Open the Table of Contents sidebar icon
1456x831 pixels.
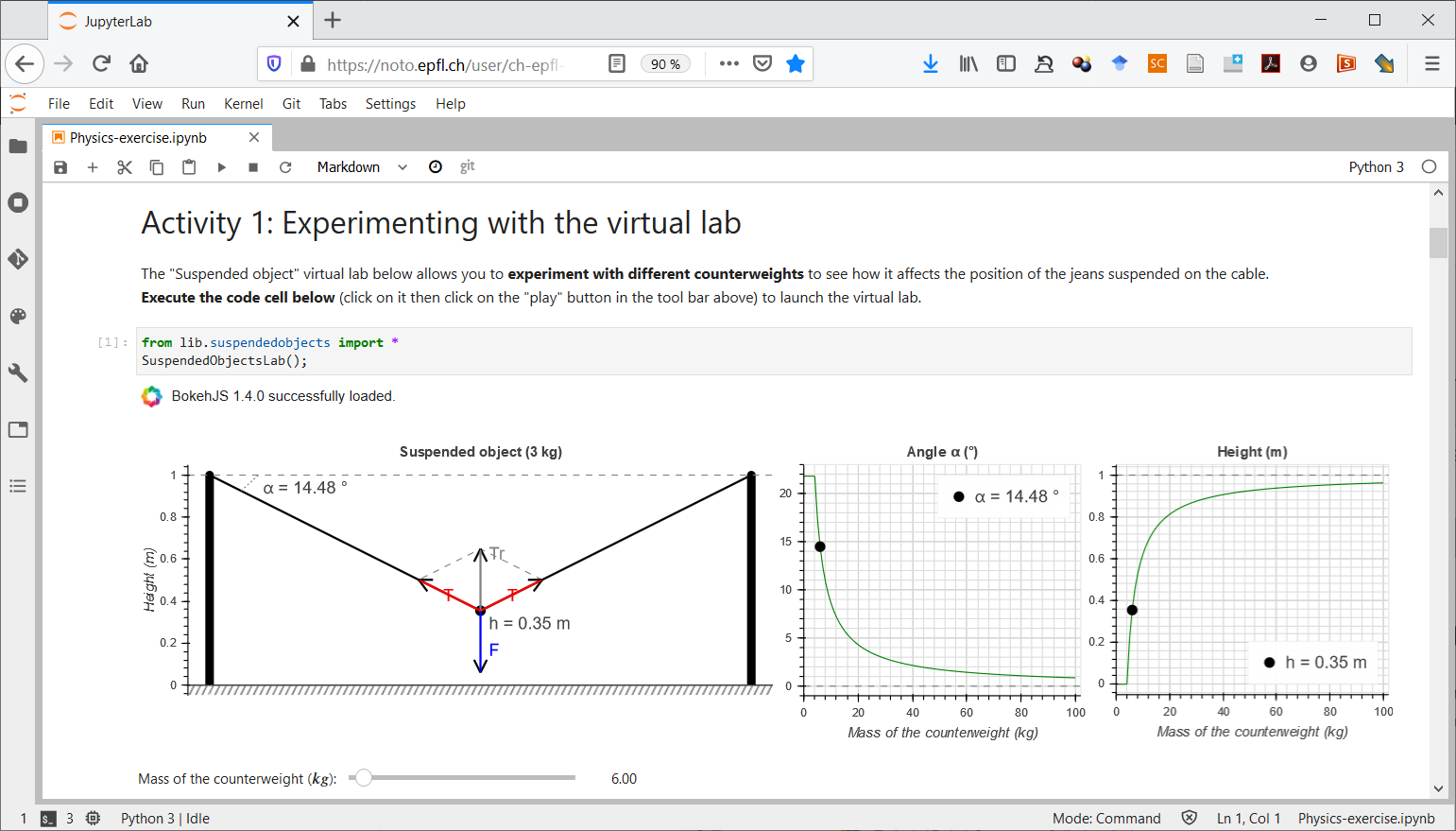[x=18, y=486]
